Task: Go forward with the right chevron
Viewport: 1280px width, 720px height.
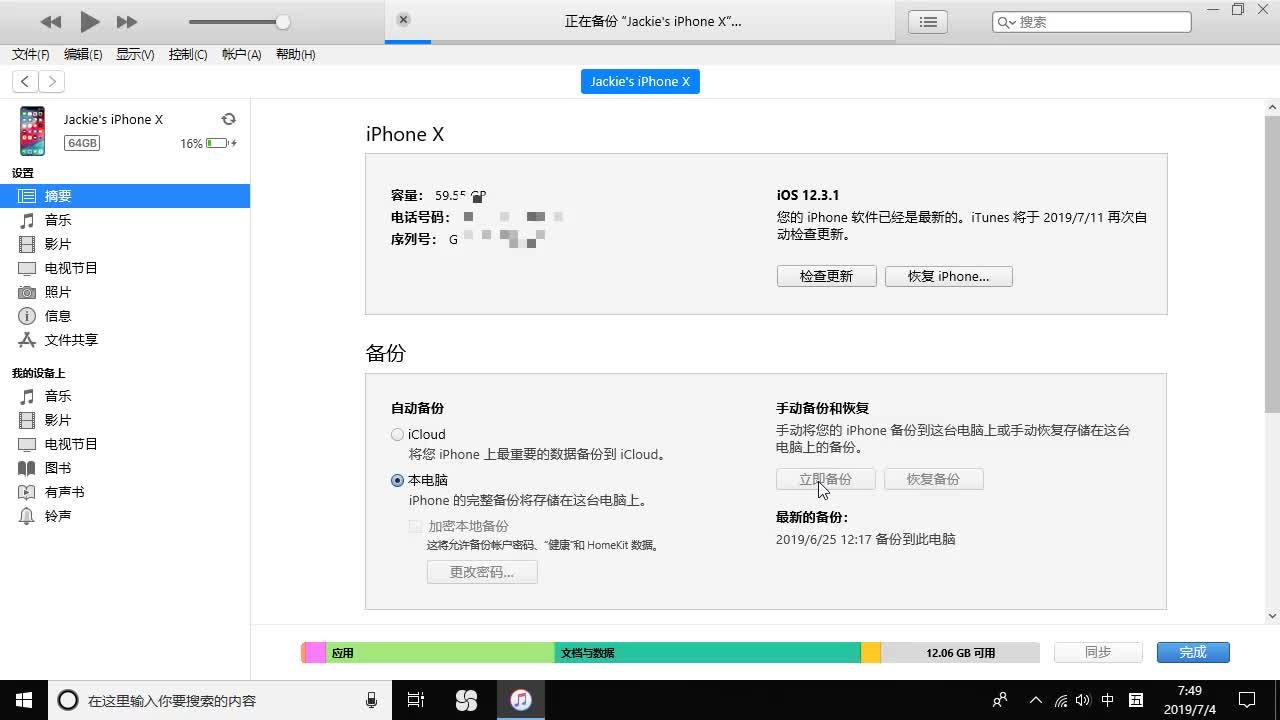Action: click(x=51, y=81)
